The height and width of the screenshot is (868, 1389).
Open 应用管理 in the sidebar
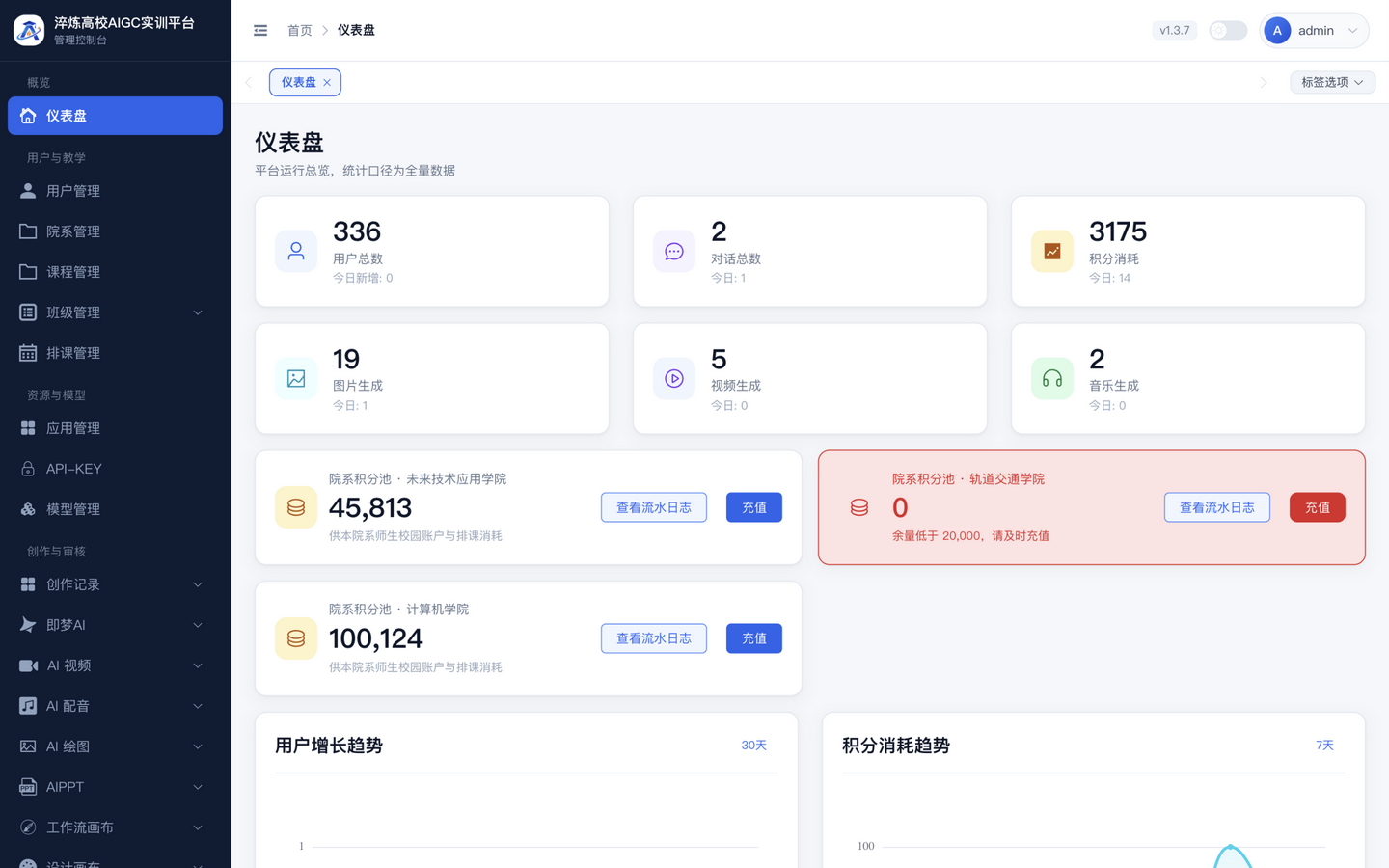click(115, 428)
